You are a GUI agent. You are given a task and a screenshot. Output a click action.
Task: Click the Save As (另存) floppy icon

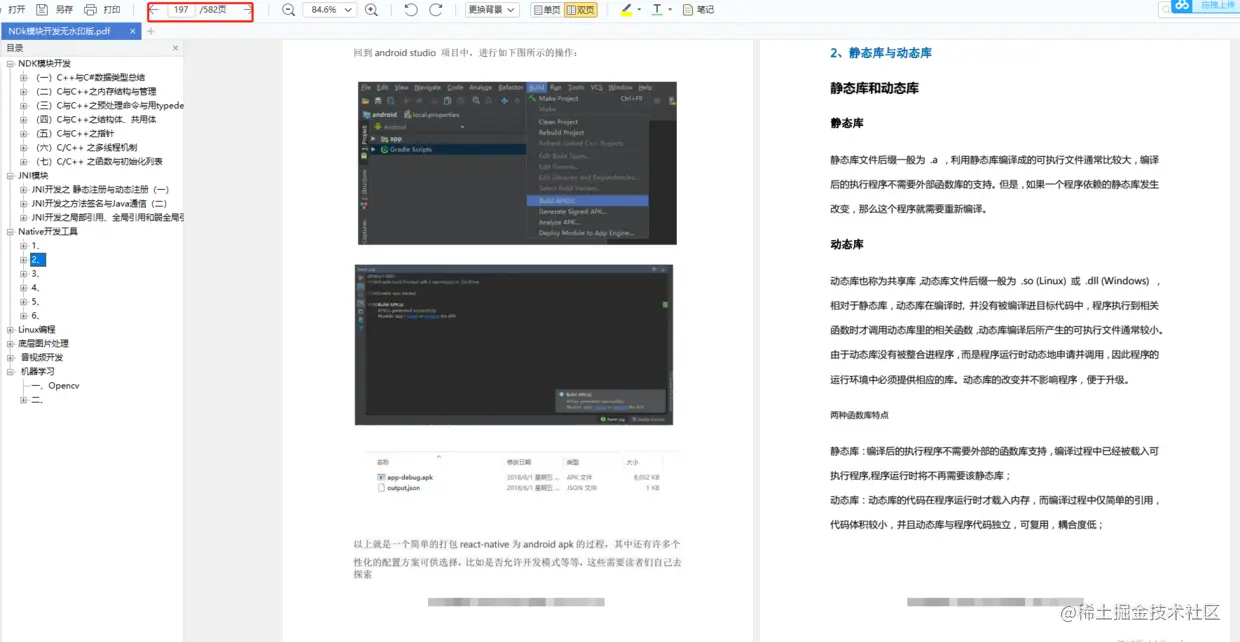pyautogui.click(x=42, y=9)
